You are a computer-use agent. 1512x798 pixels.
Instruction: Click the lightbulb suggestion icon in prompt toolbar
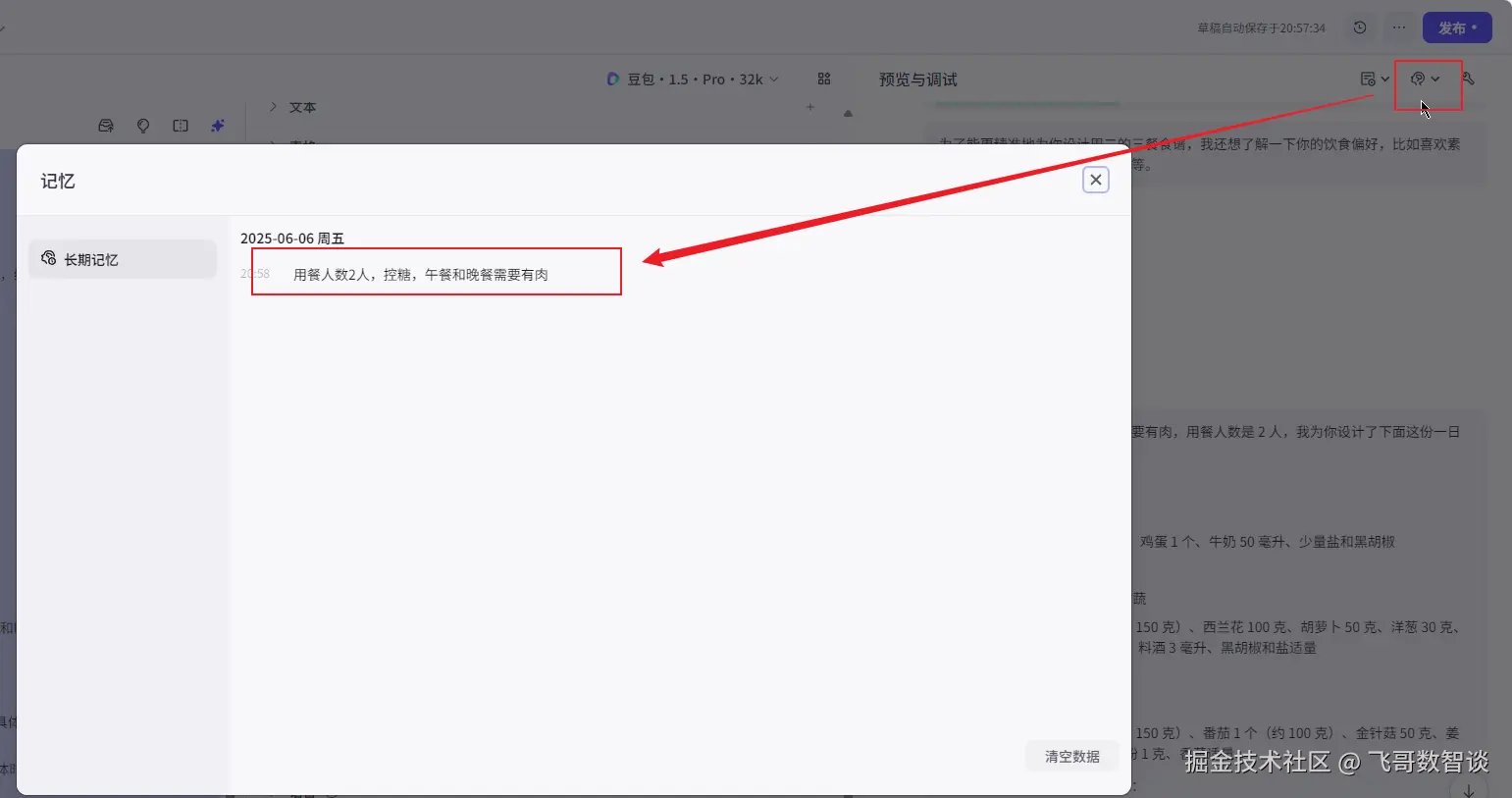tap(143, 126)
